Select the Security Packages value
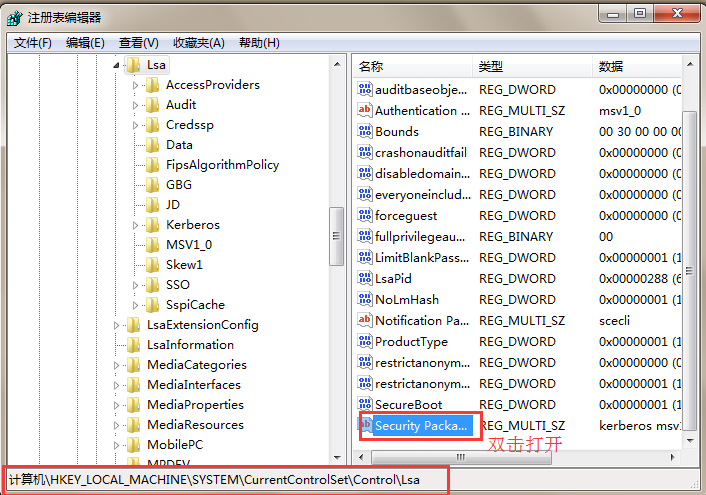 [421, 426]
